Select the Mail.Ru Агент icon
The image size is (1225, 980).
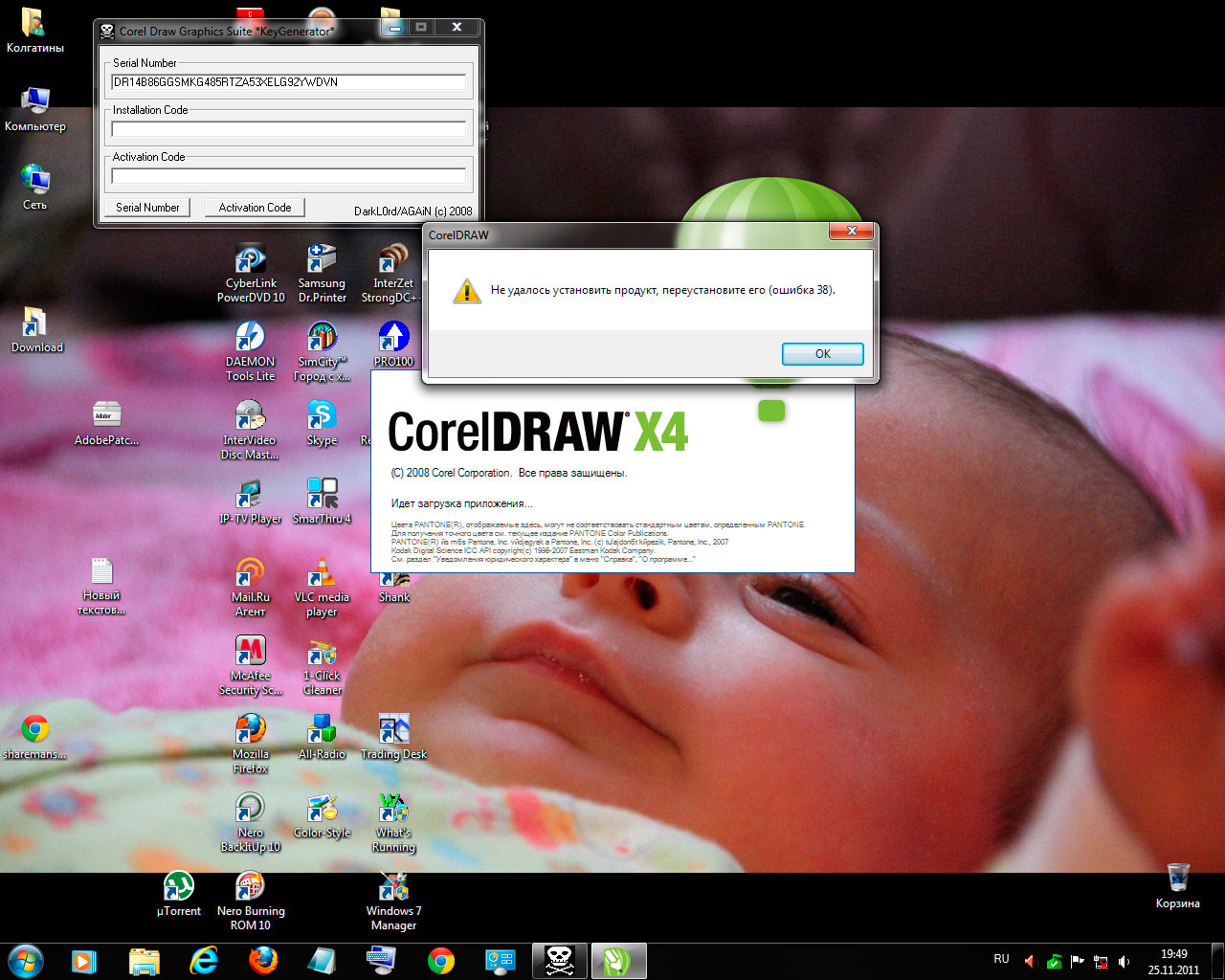[251, 587]
